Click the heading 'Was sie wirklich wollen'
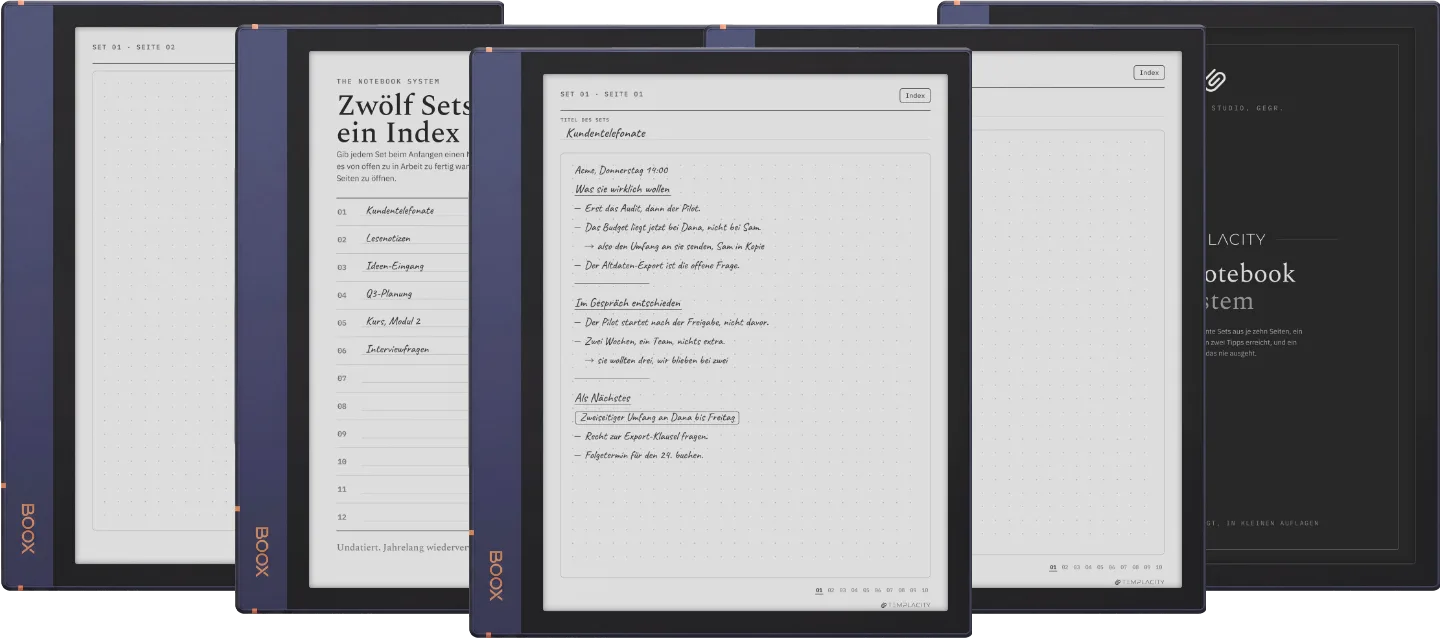 click(622, 189)
